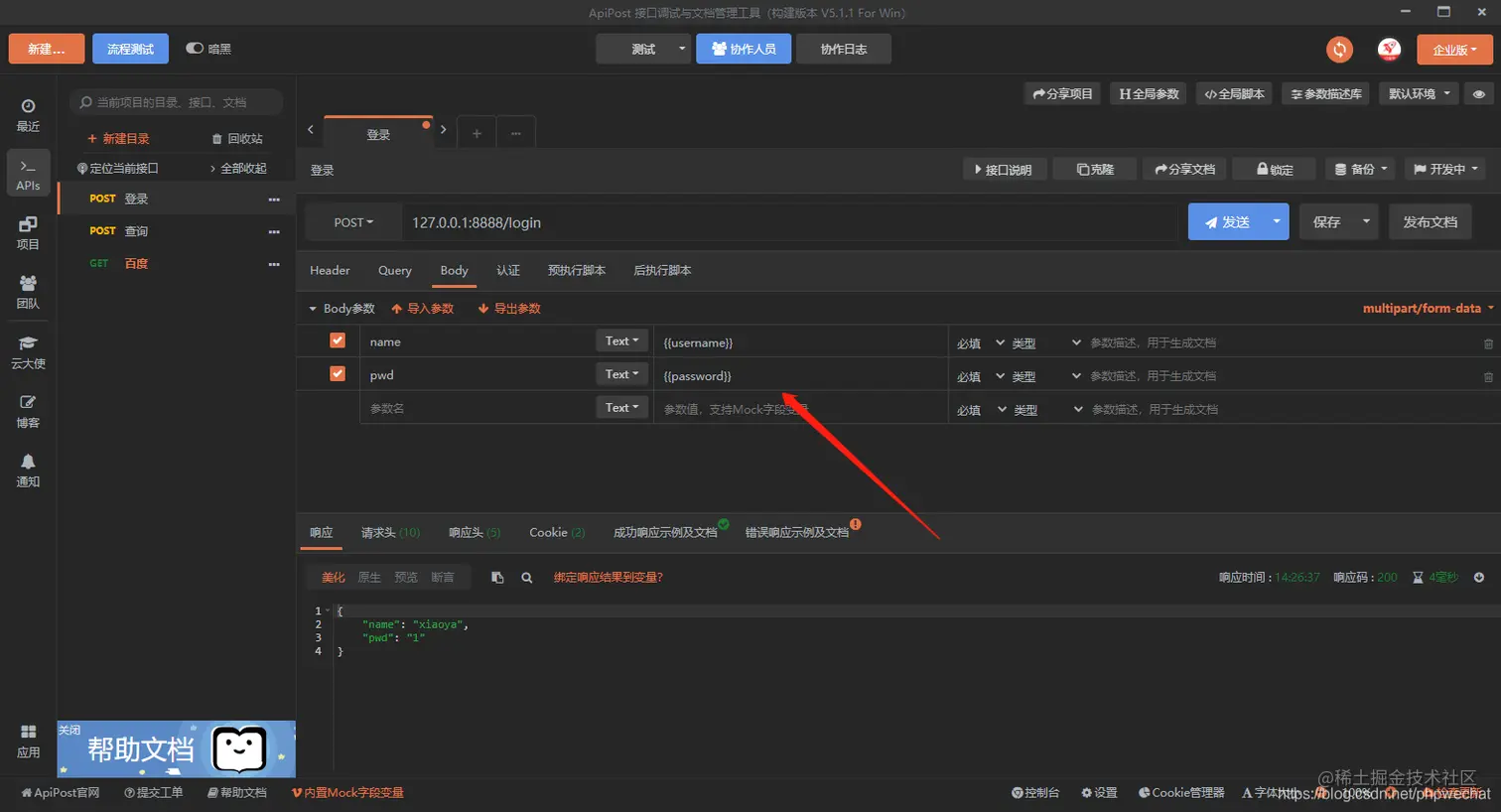Click the 流程测试 button
Image resolution: width=1501 pixels, height=812 pixels.
click(131, 49)
